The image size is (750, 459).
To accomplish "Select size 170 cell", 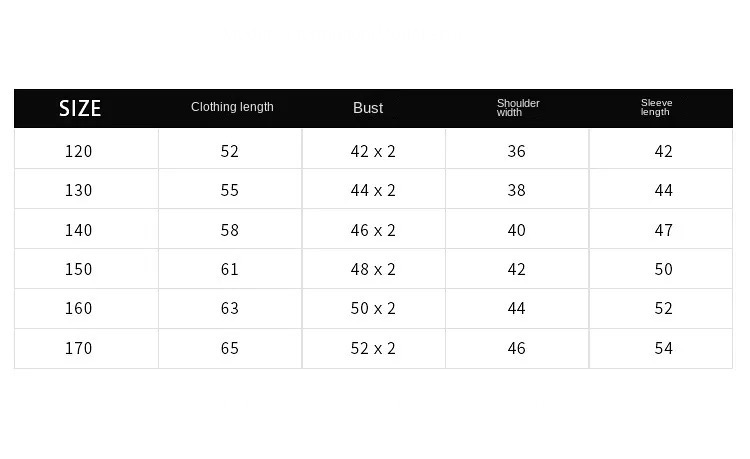I will (78, 348).
